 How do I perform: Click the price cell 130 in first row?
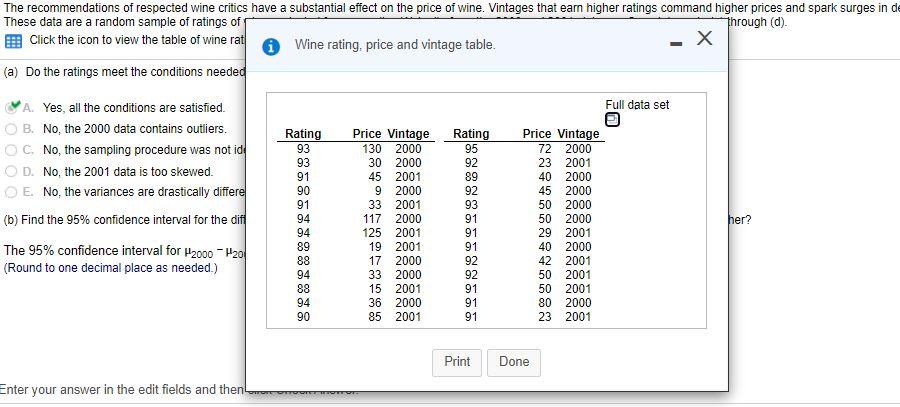(x=373, y=149)
